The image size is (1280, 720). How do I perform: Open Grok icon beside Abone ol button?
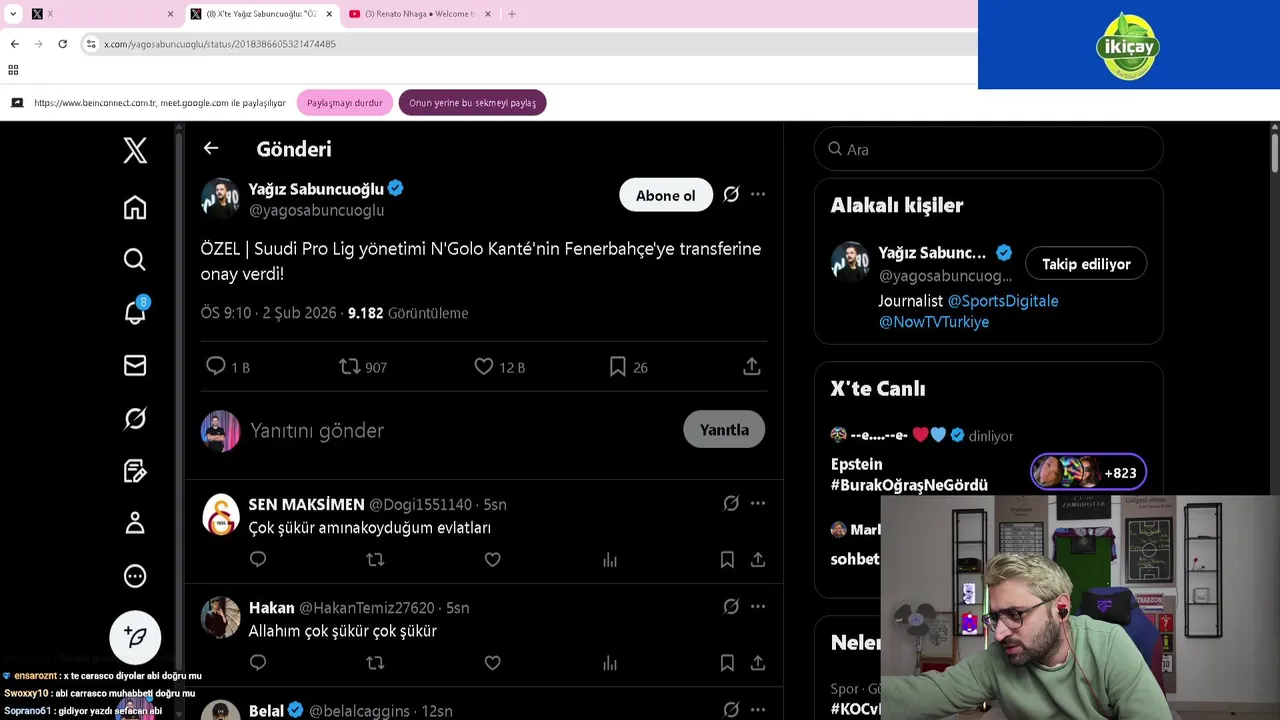[x=731, y=195]
